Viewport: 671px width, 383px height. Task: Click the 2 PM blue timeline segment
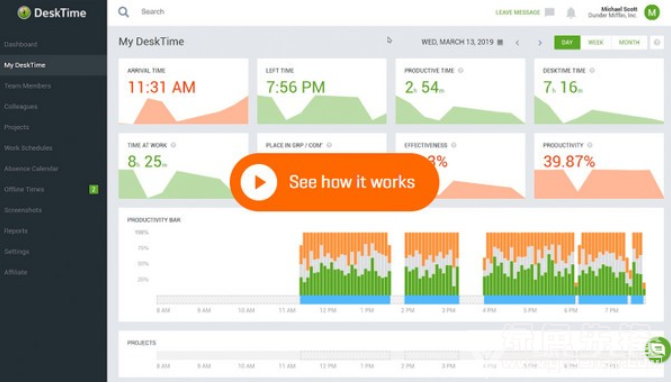tap(431, 300)
